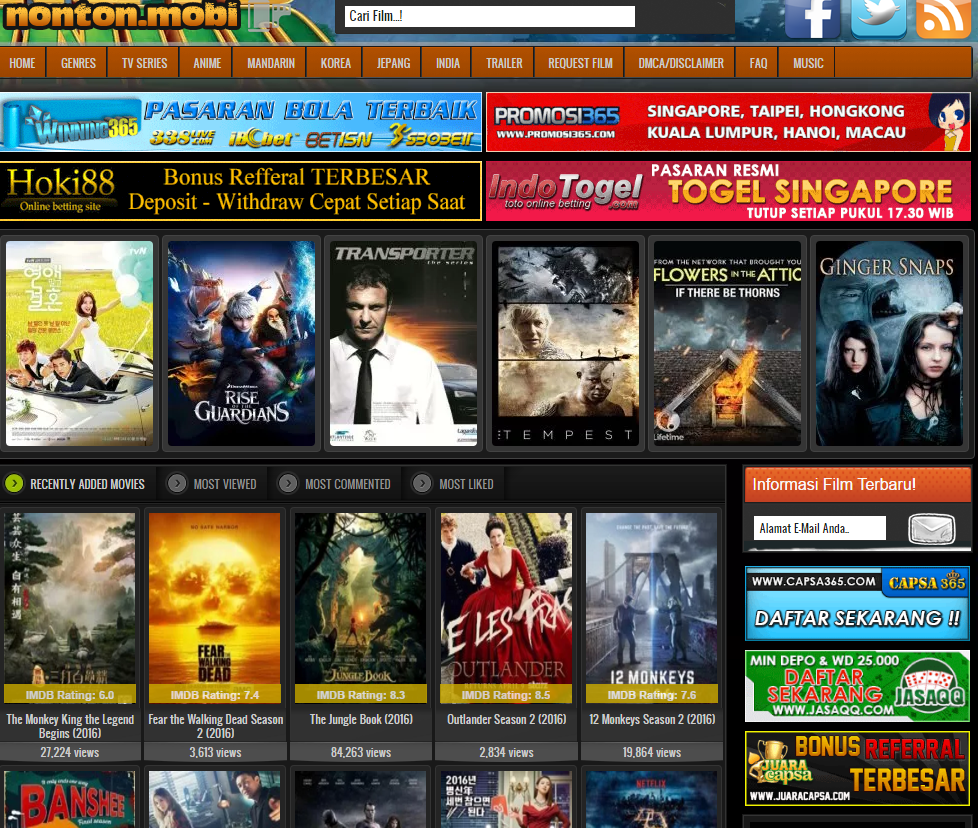Open the Winning365 Pasaran Bola banner
Viewport: 978px width, 828px height.
pos(241,122)
